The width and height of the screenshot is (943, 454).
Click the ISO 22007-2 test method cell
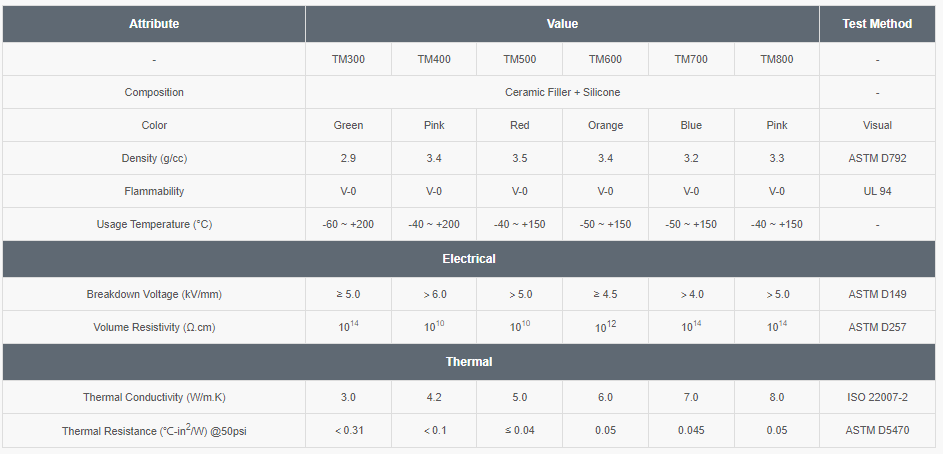(877, 397)
